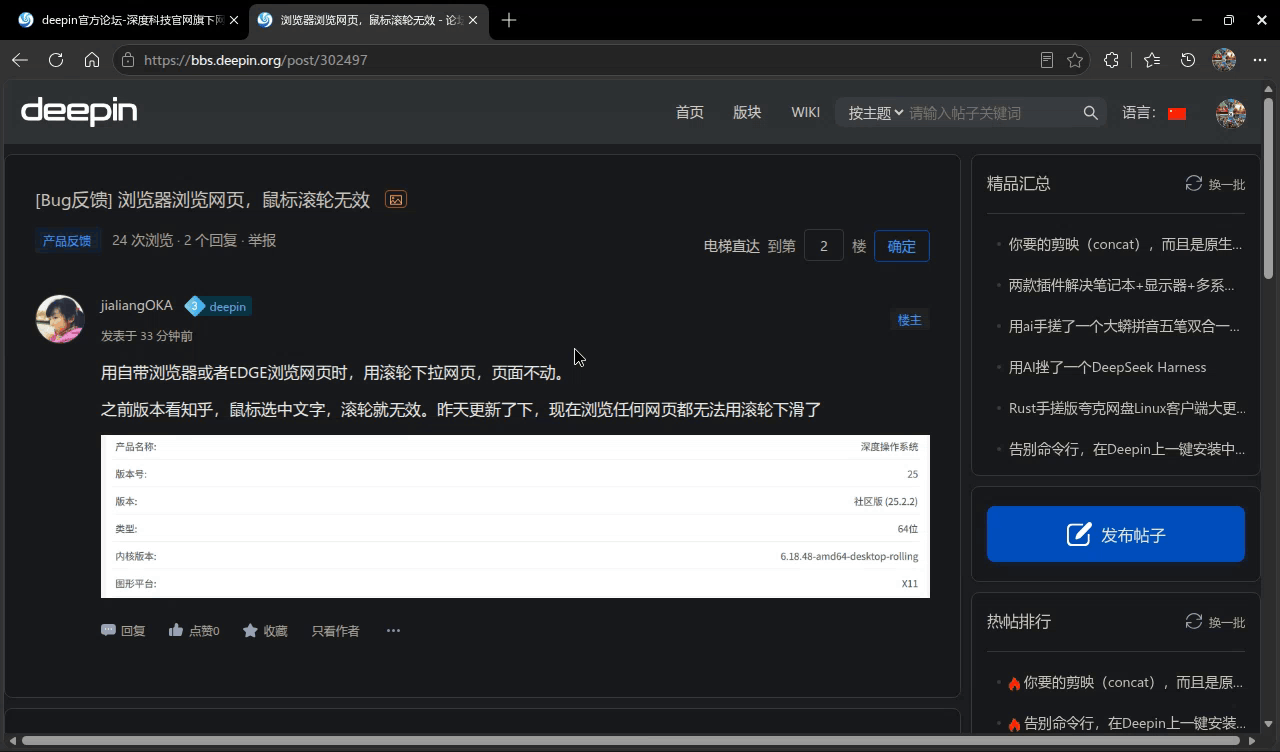1280x752 pixels.
Task: Open the 按主题 search type dropdown
Action: pyautogui.click(x=876, y=113)
